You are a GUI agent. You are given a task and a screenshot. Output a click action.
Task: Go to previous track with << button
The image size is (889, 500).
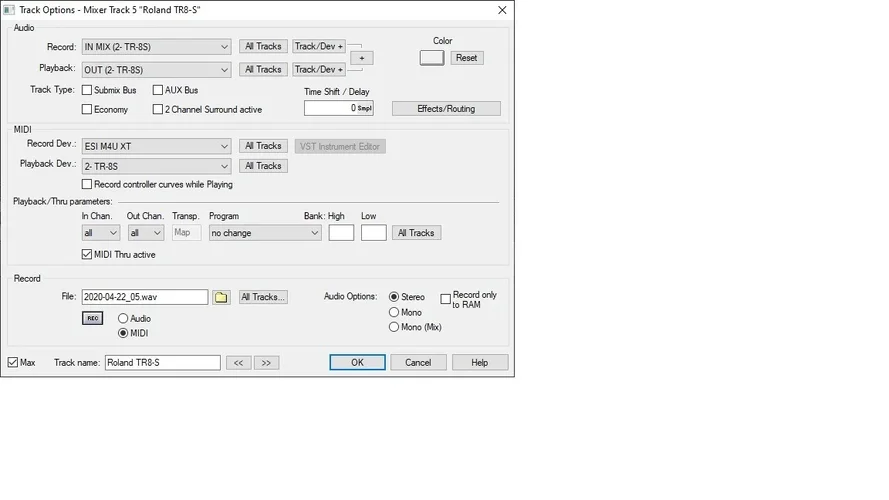click(x=238, y=363)
